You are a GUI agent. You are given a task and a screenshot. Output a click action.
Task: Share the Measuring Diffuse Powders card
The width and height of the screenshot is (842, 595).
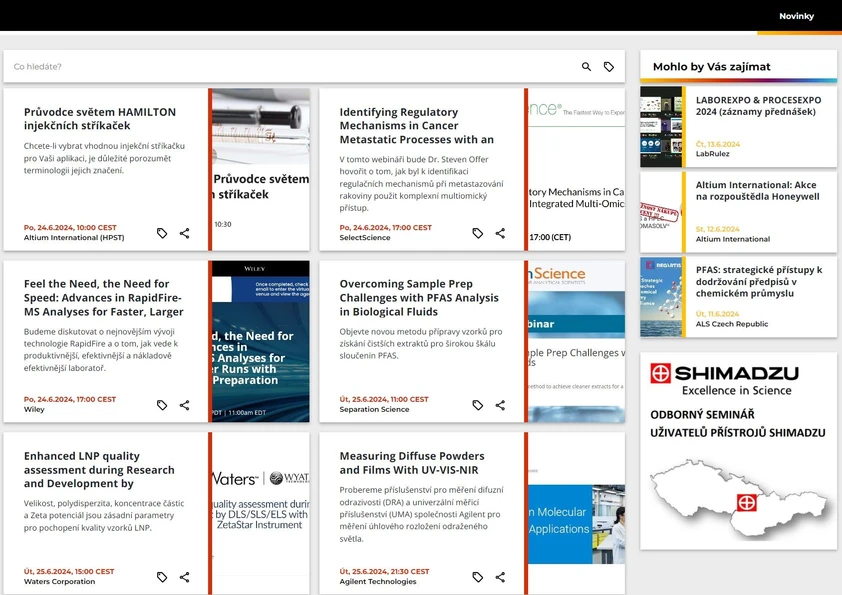500,577
